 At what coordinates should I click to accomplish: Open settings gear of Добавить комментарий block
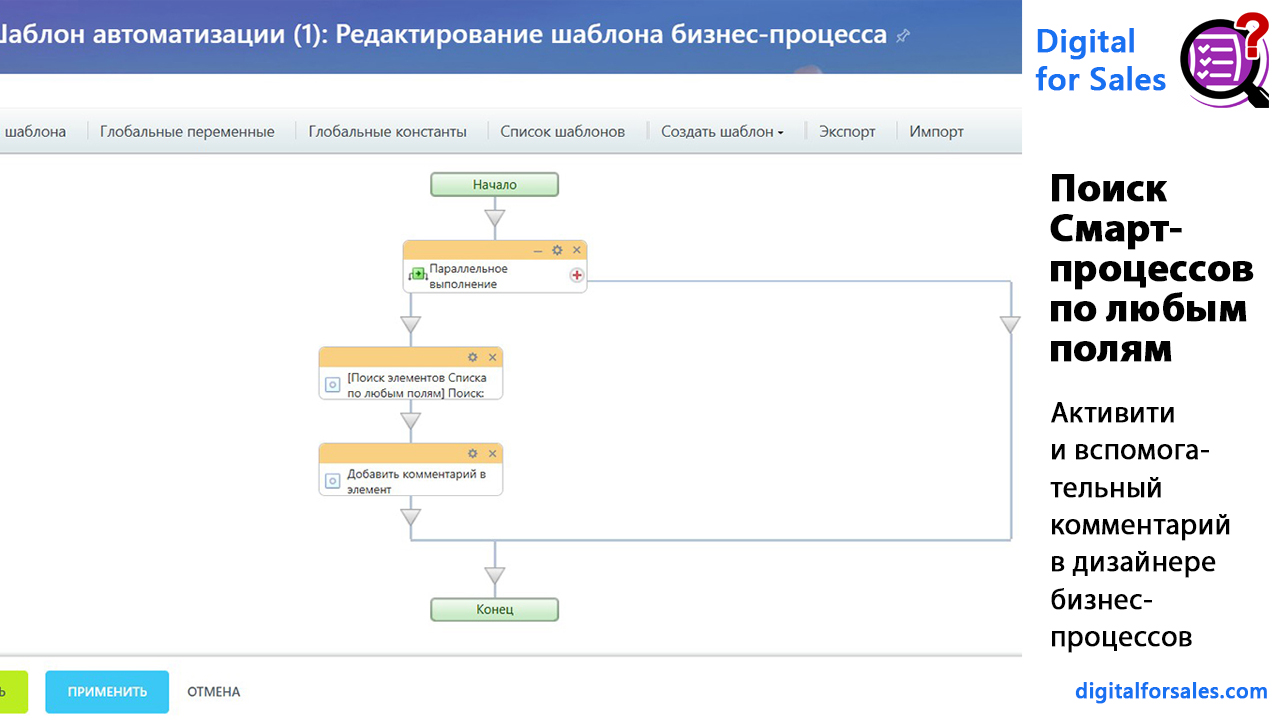tap(473, 453)
